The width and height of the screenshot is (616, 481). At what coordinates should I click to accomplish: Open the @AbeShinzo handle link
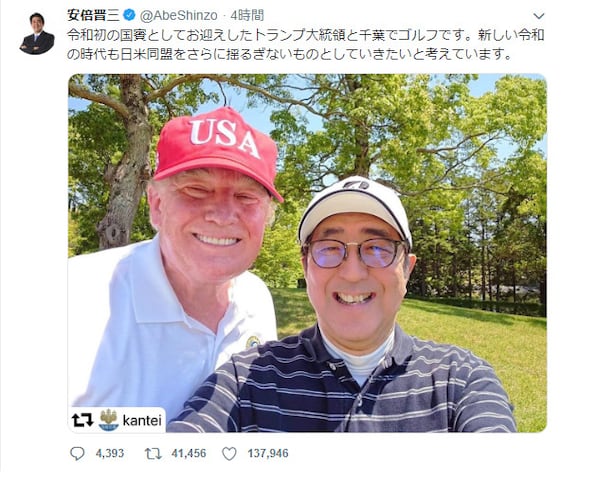(x=179, y=15)
